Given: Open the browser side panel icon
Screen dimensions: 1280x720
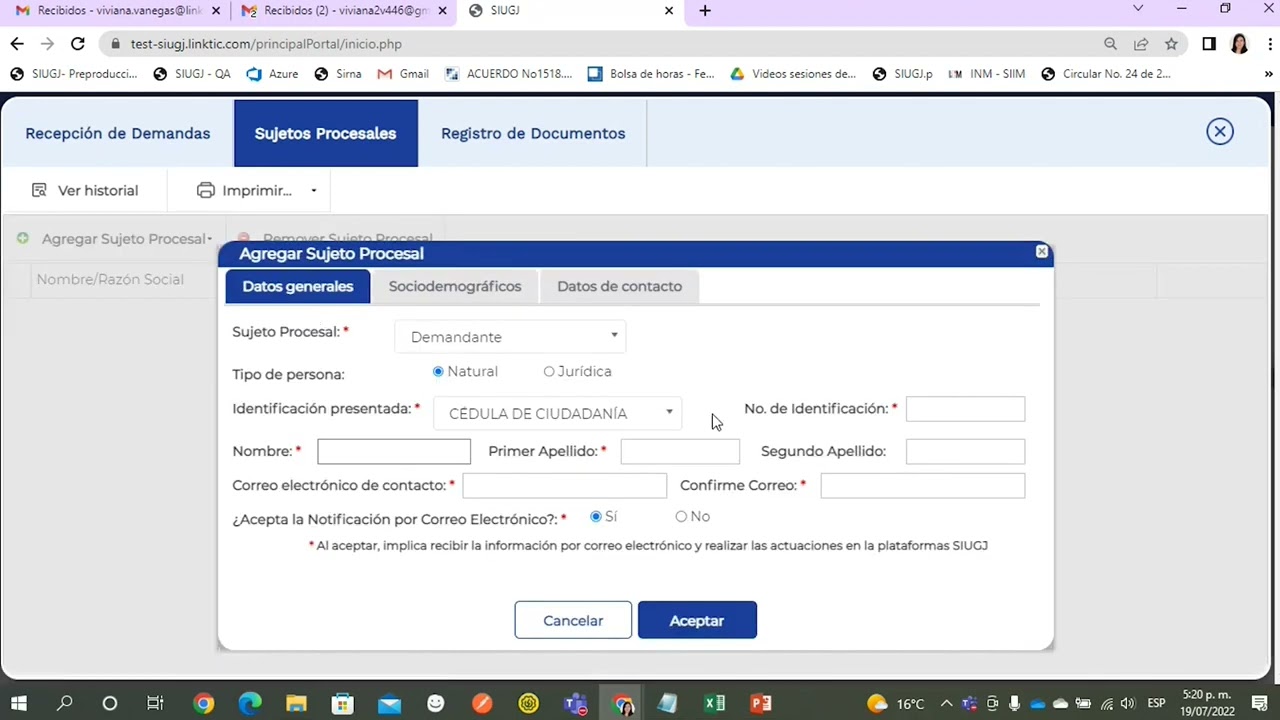Looking at the screenshot, I should [1209, 44].
